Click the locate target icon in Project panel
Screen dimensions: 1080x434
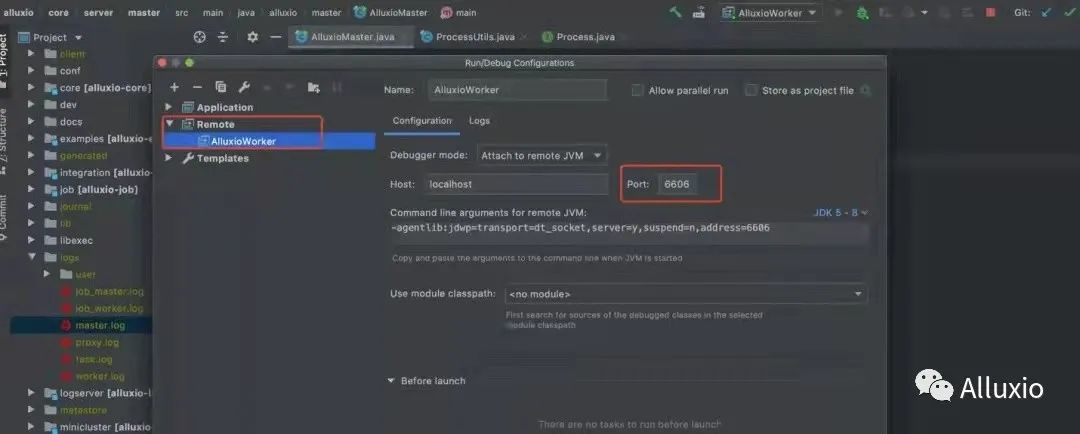pos(200,37)
